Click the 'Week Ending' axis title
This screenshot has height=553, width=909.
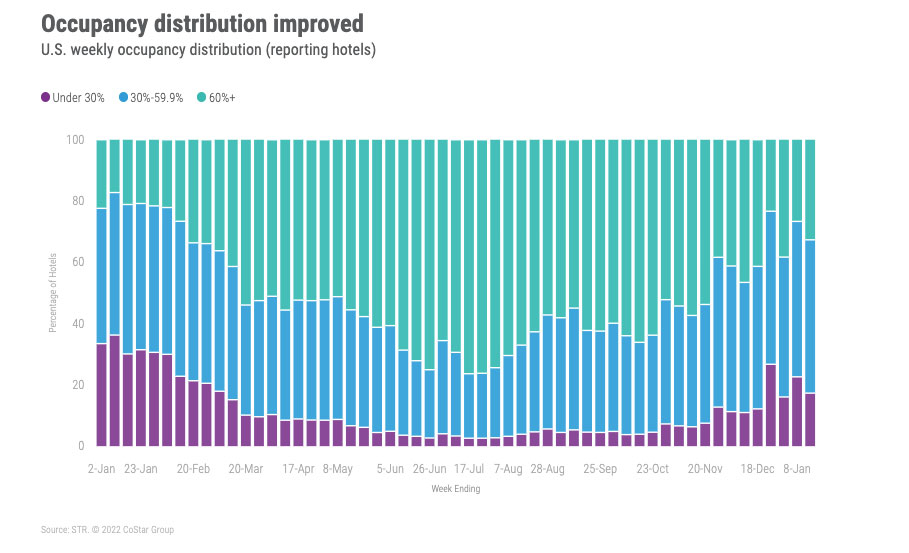pos(456,489)
